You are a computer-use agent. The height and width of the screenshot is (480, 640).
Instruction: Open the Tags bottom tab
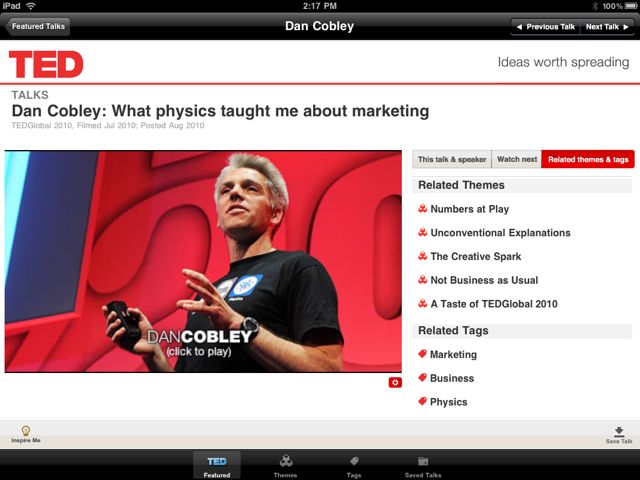(354, 466)
